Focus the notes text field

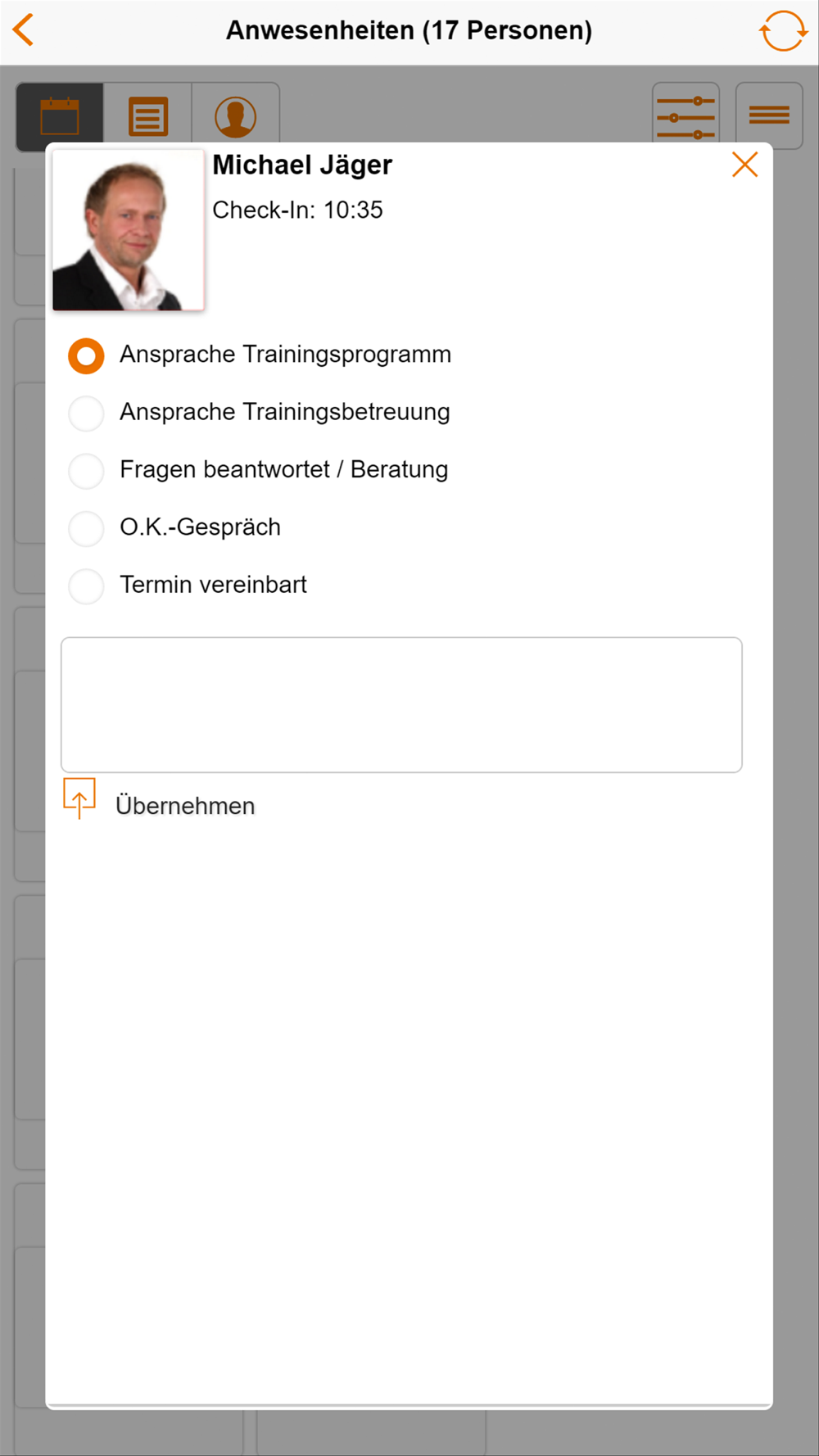point(401,704)
